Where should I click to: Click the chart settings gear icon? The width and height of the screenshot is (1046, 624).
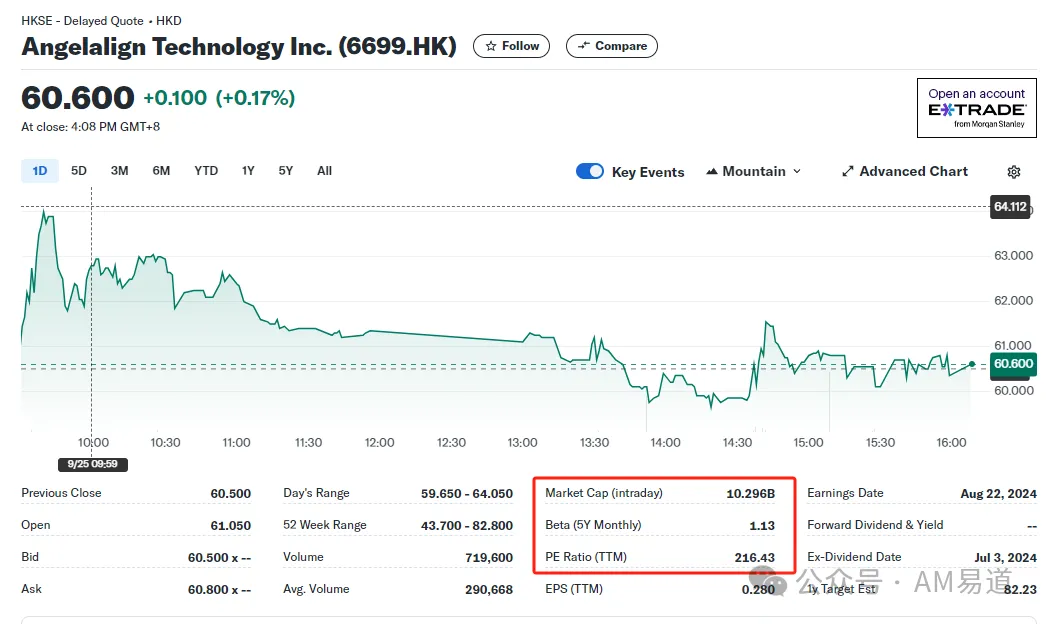click(x=1013, y=172)
